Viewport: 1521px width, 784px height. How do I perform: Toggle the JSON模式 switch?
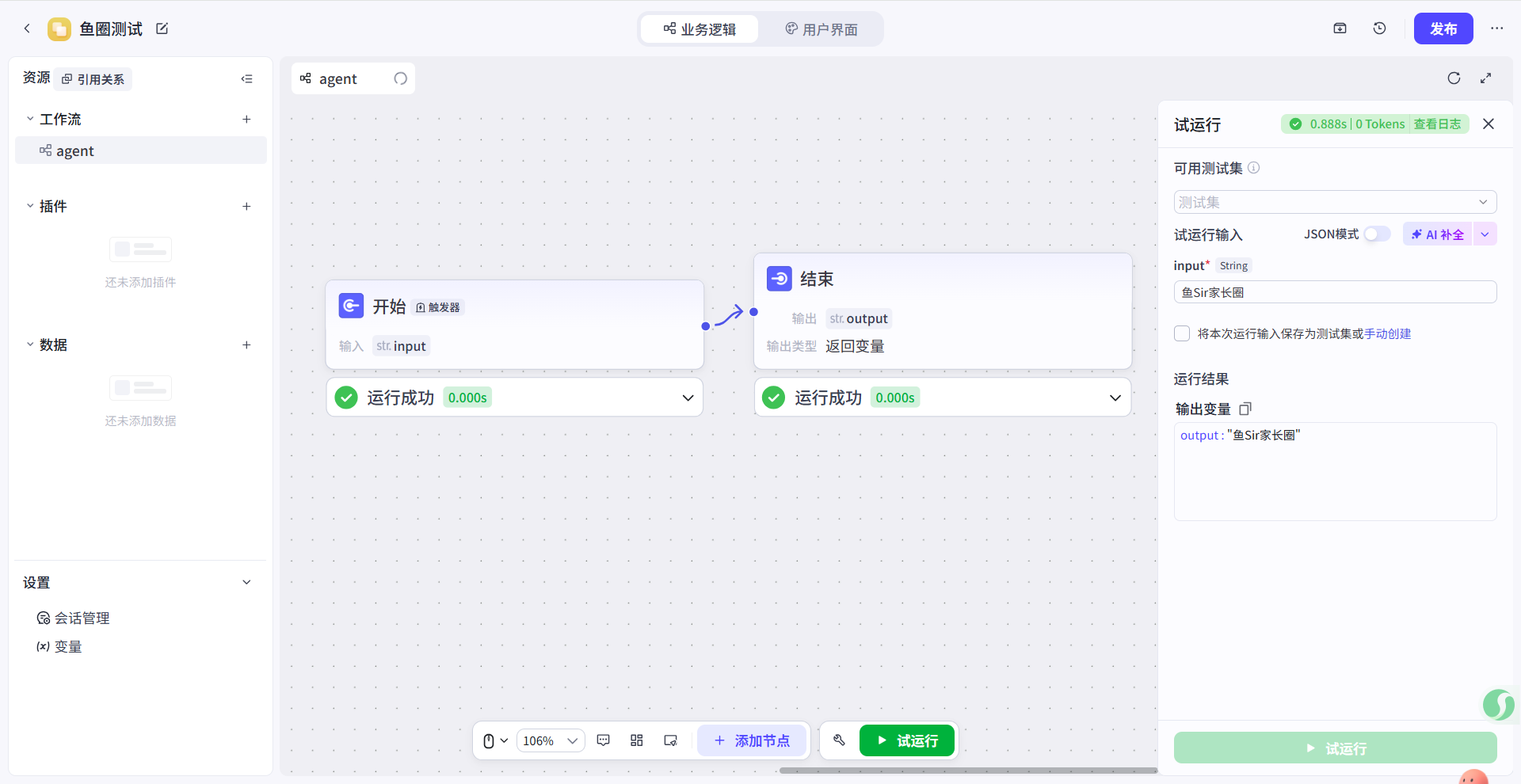[1377, 234]
